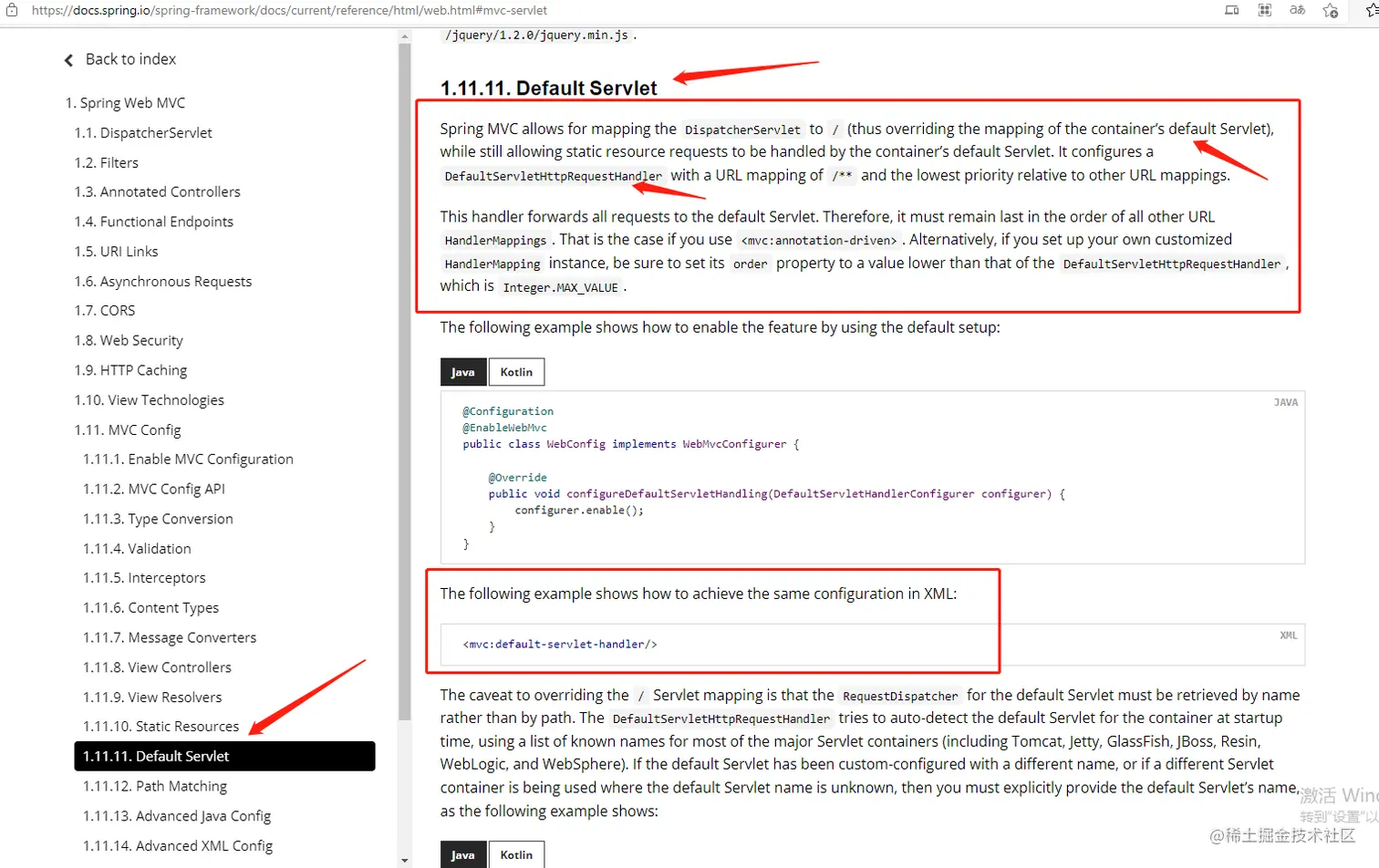This screenshot has height=868, width=1379.
Task: Open 1.9. HTTP Caching section
Action: 130,371
